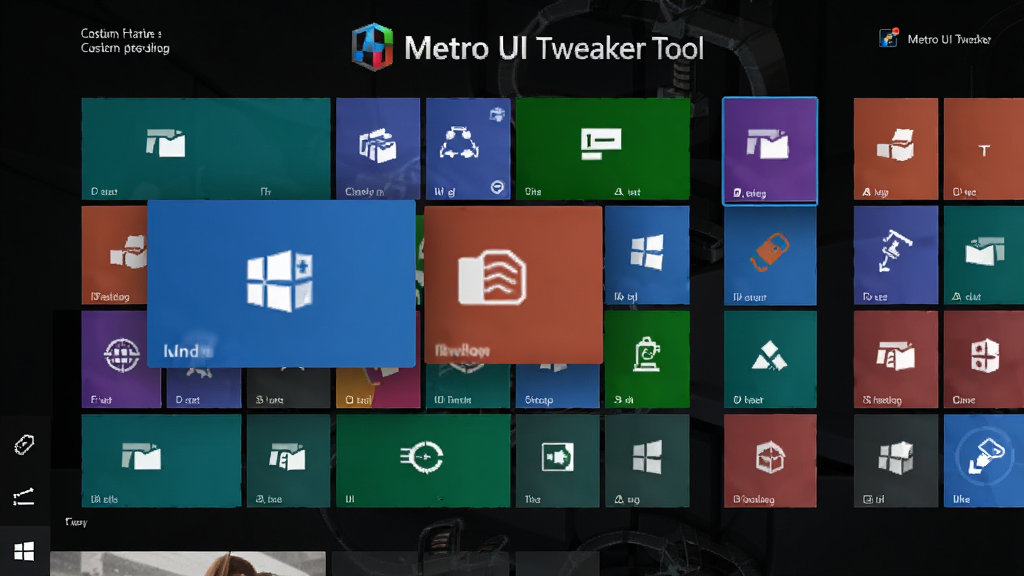The height and width of the screenshot is (576, 1024).
Task: Open the teal tile with three-triangles icon
Action: click(x=770, y=359)
